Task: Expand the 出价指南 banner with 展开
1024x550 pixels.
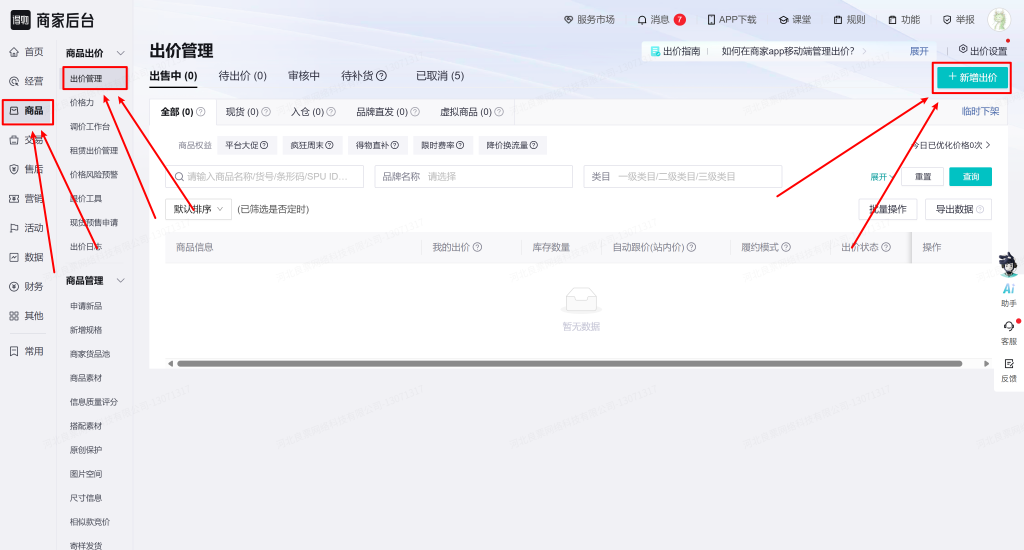Action: [x=919, y=51]
